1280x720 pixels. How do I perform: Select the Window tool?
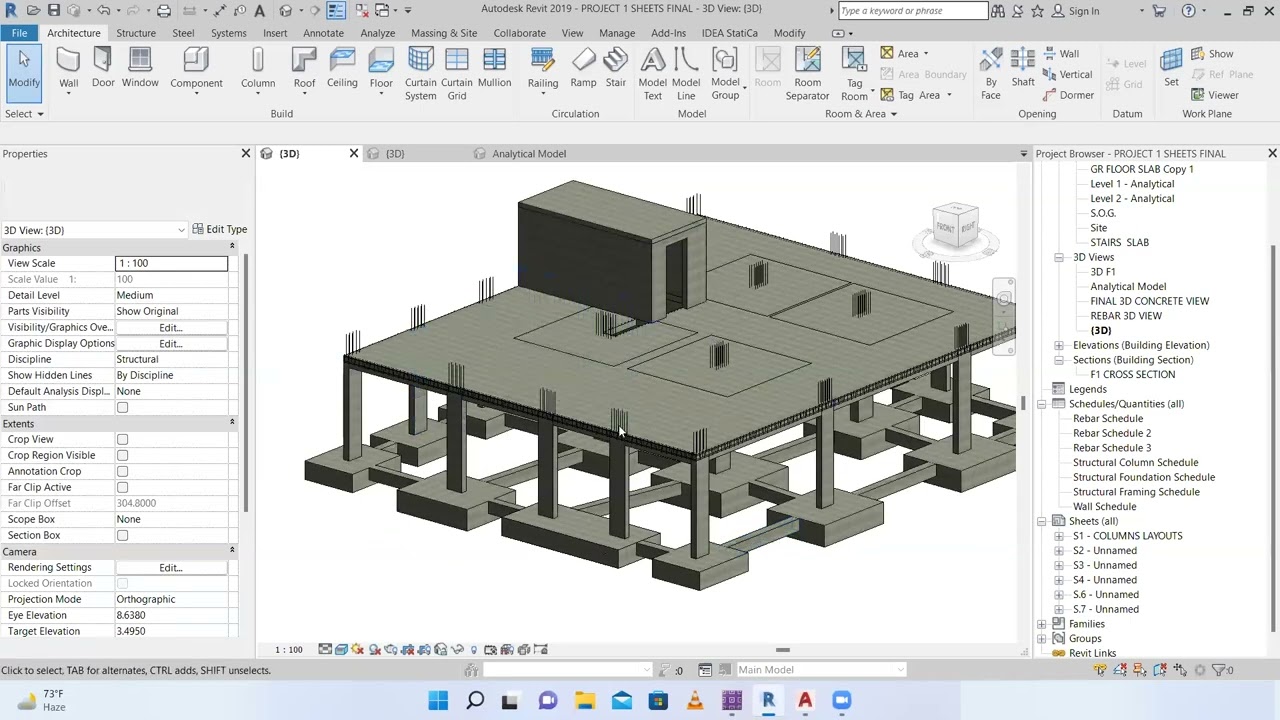(x=140, y=70)
